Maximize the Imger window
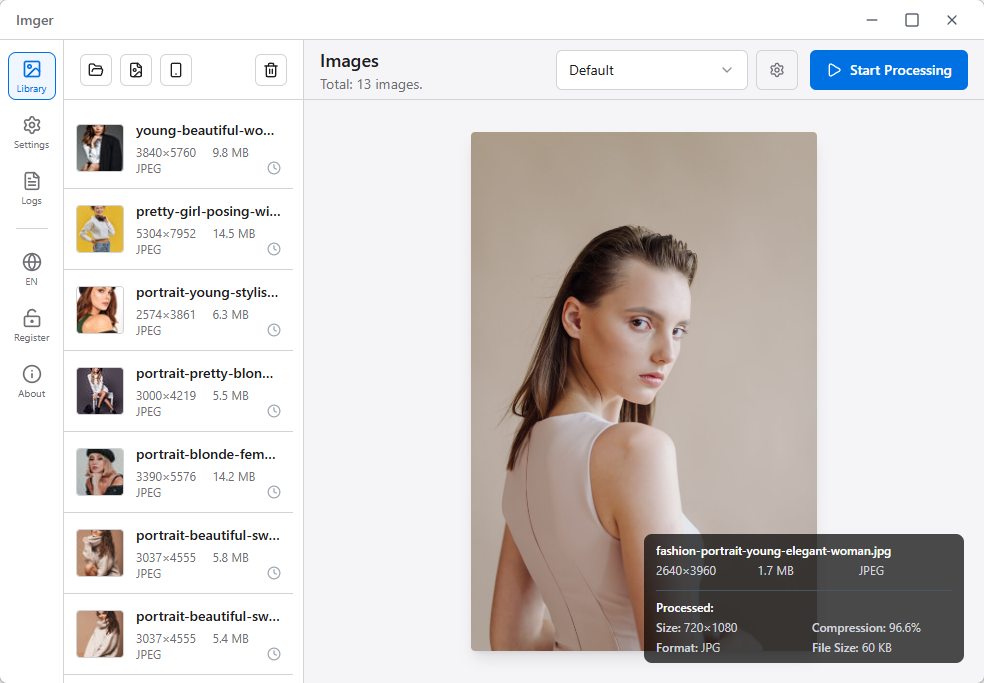 (x=912, y=20)
